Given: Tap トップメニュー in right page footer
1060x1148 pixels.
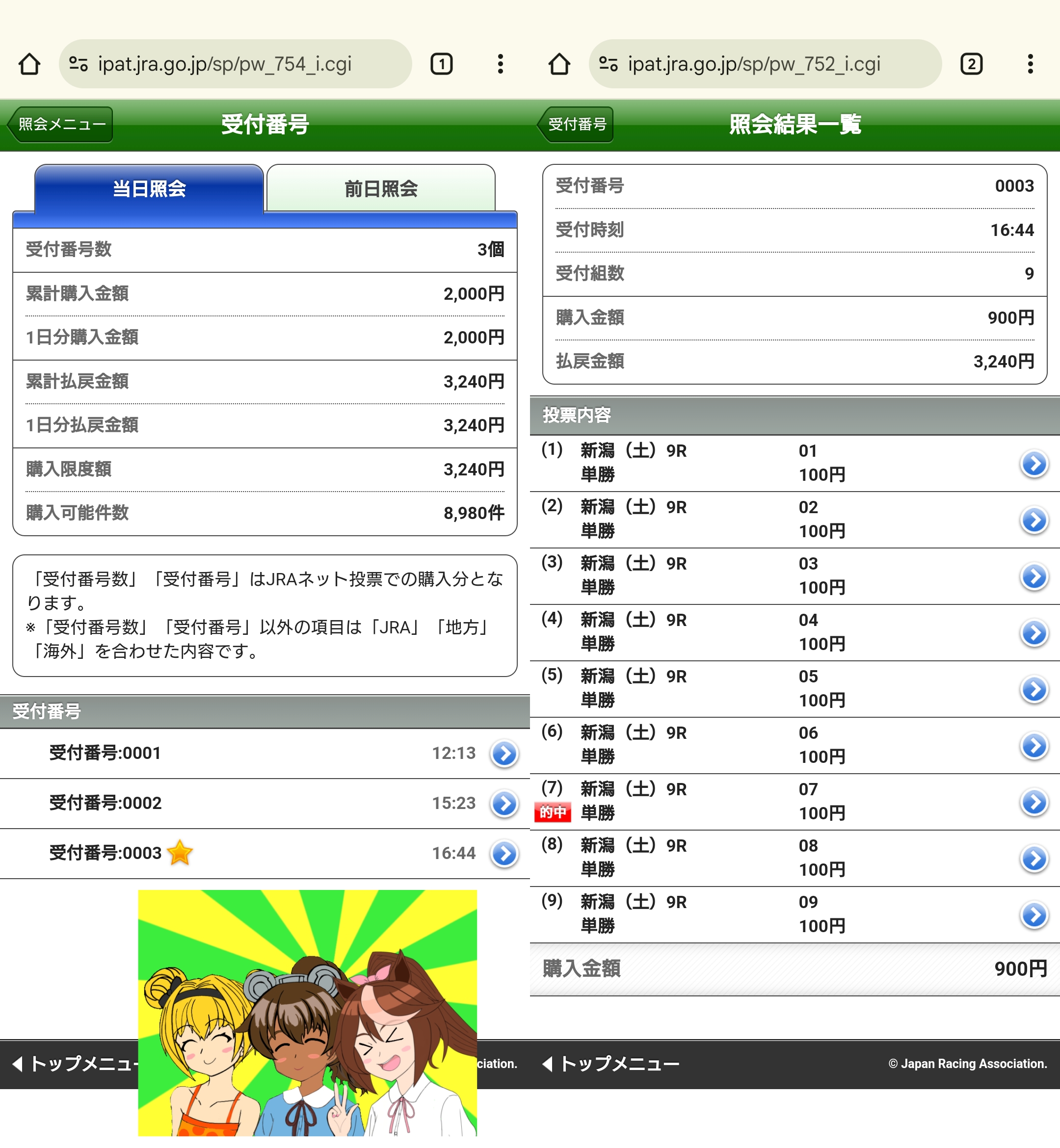Looking at the screenshot, I should coord(610,1064).
